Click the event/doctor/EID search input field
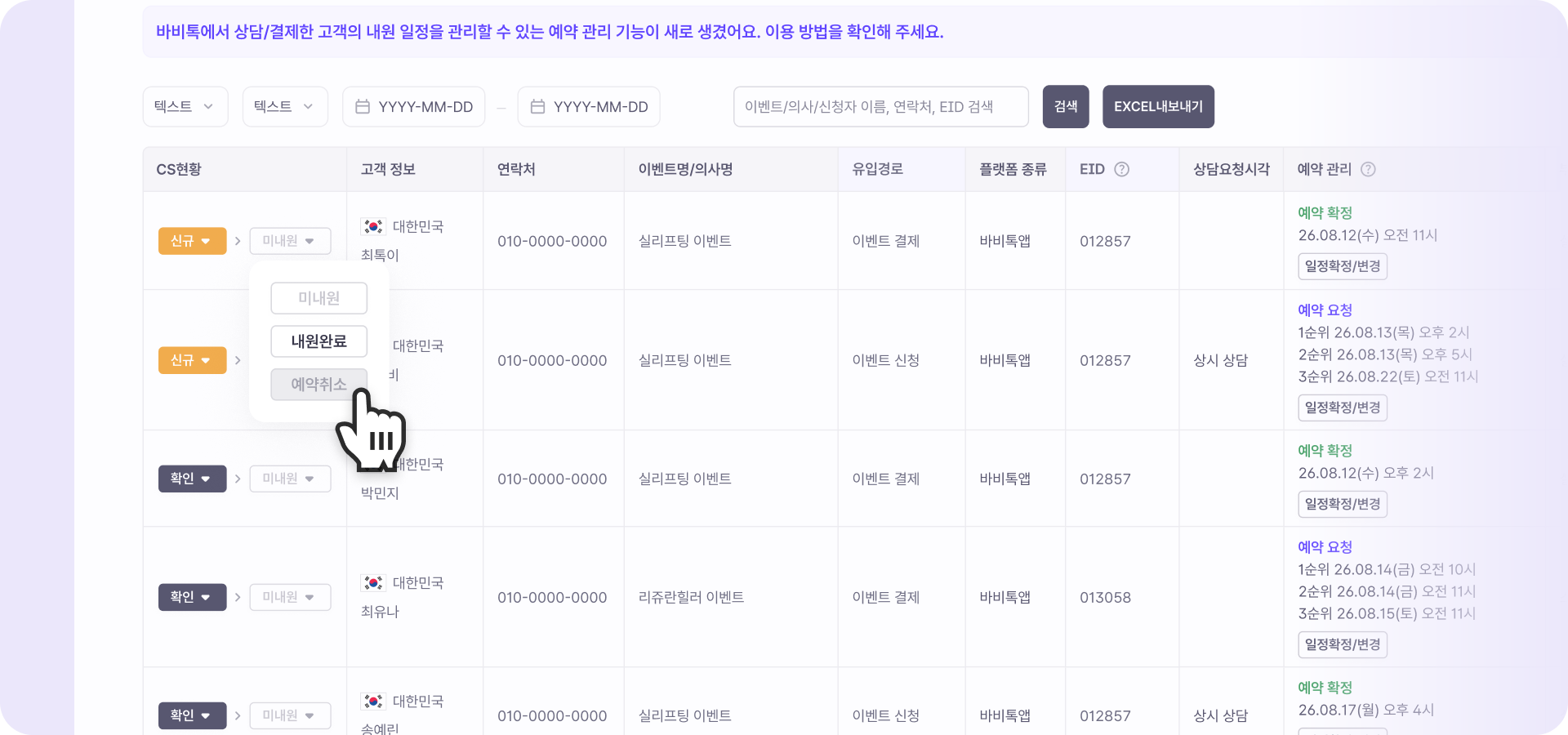1568x735 pixels. click(x=881, y=107)
